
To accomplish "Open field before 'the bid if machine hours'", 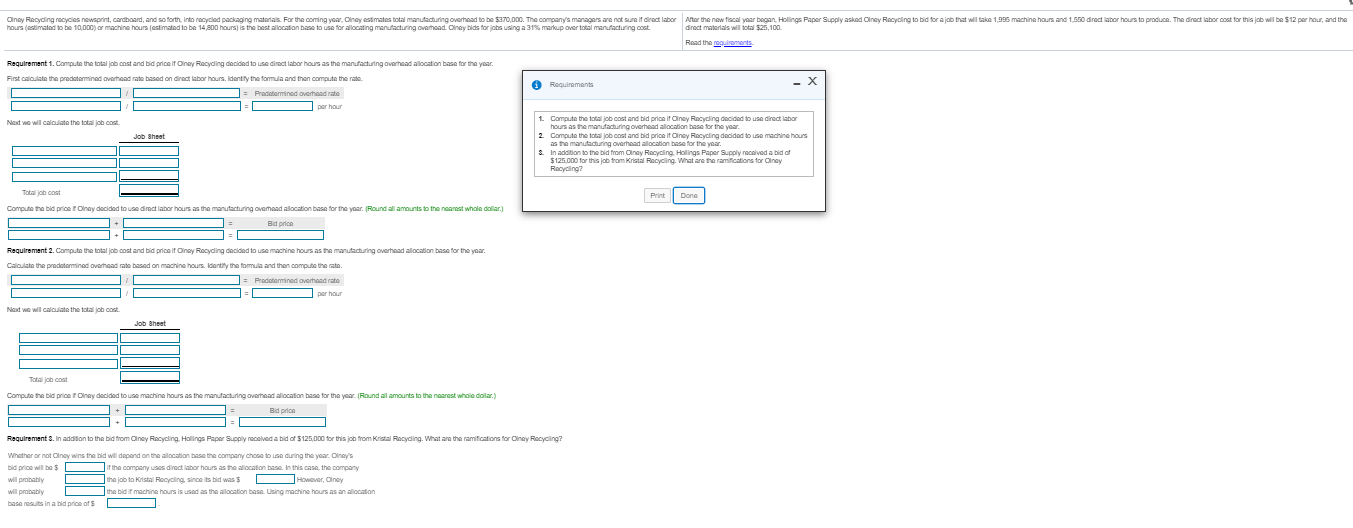I will [x=85, y=491].
